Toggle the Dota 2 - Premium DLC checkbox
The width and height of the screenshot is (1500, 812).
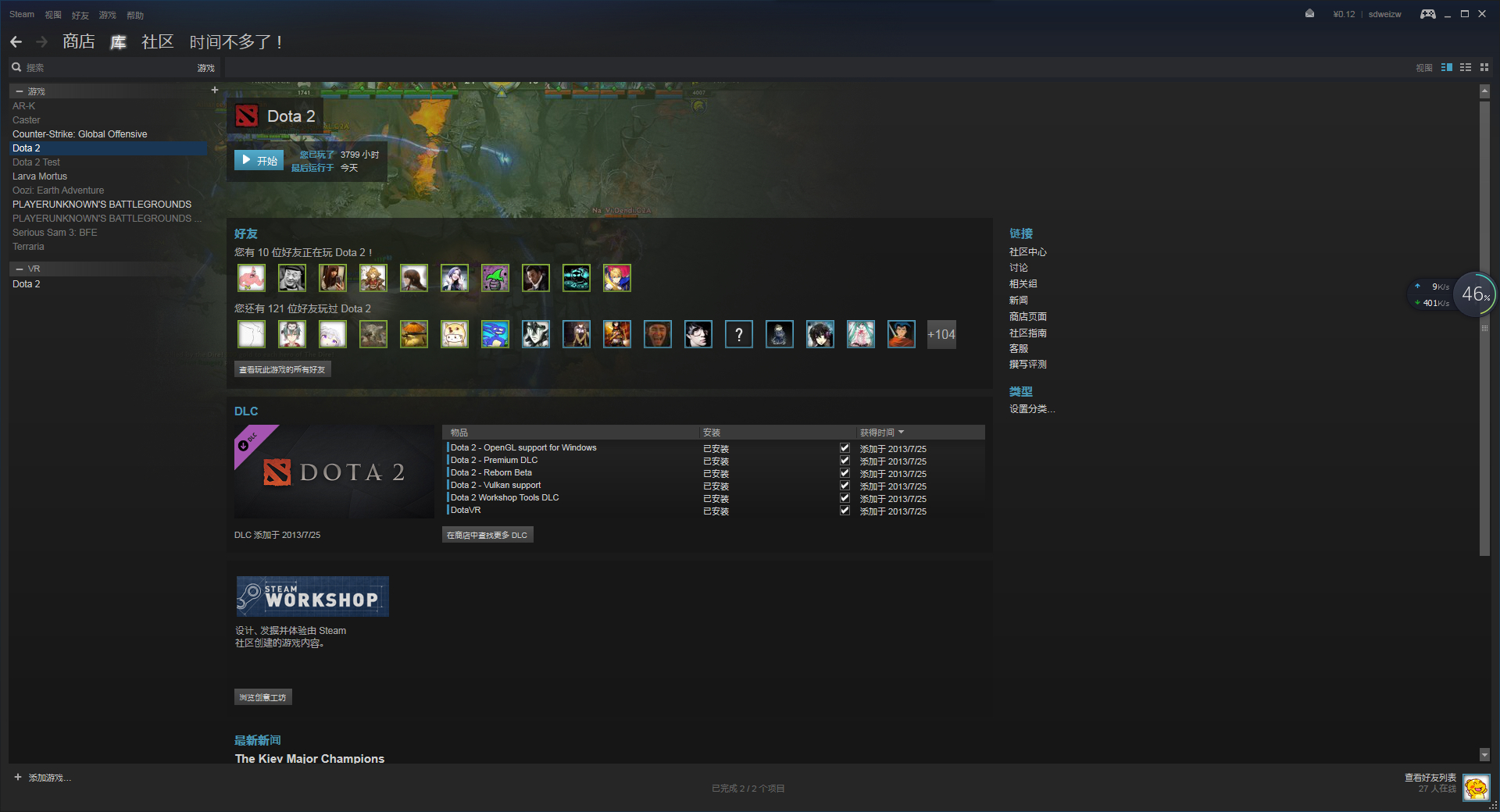(x=845, y=461)
